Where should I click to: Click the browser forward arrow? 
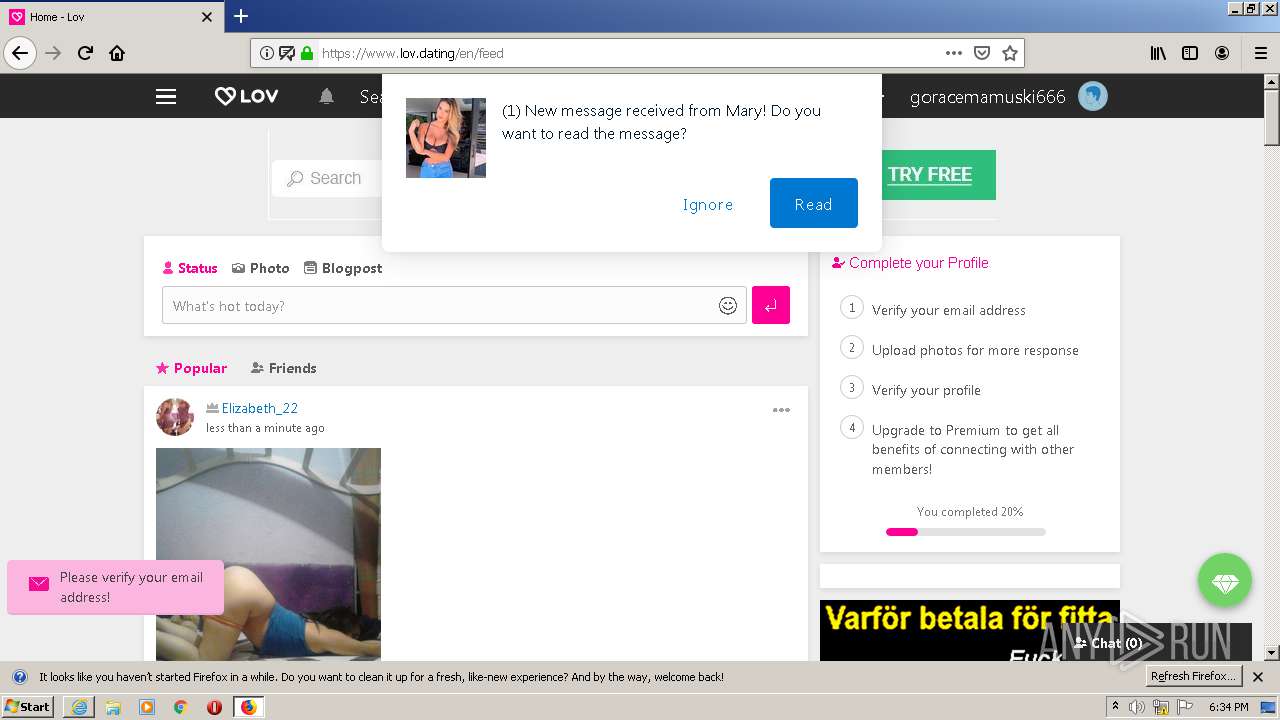54,53
